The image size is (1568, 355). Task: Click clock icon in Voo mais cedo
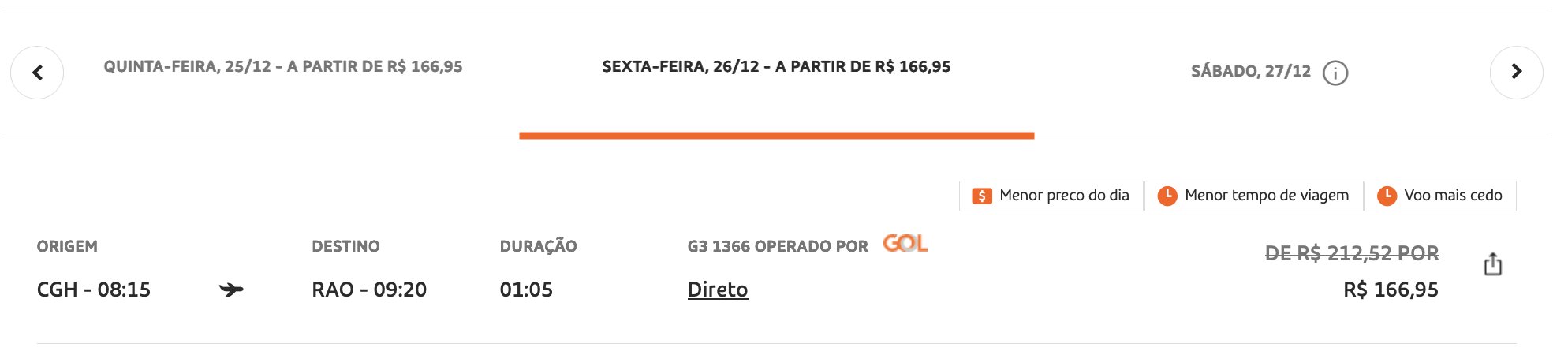[x=1387, y=196]
